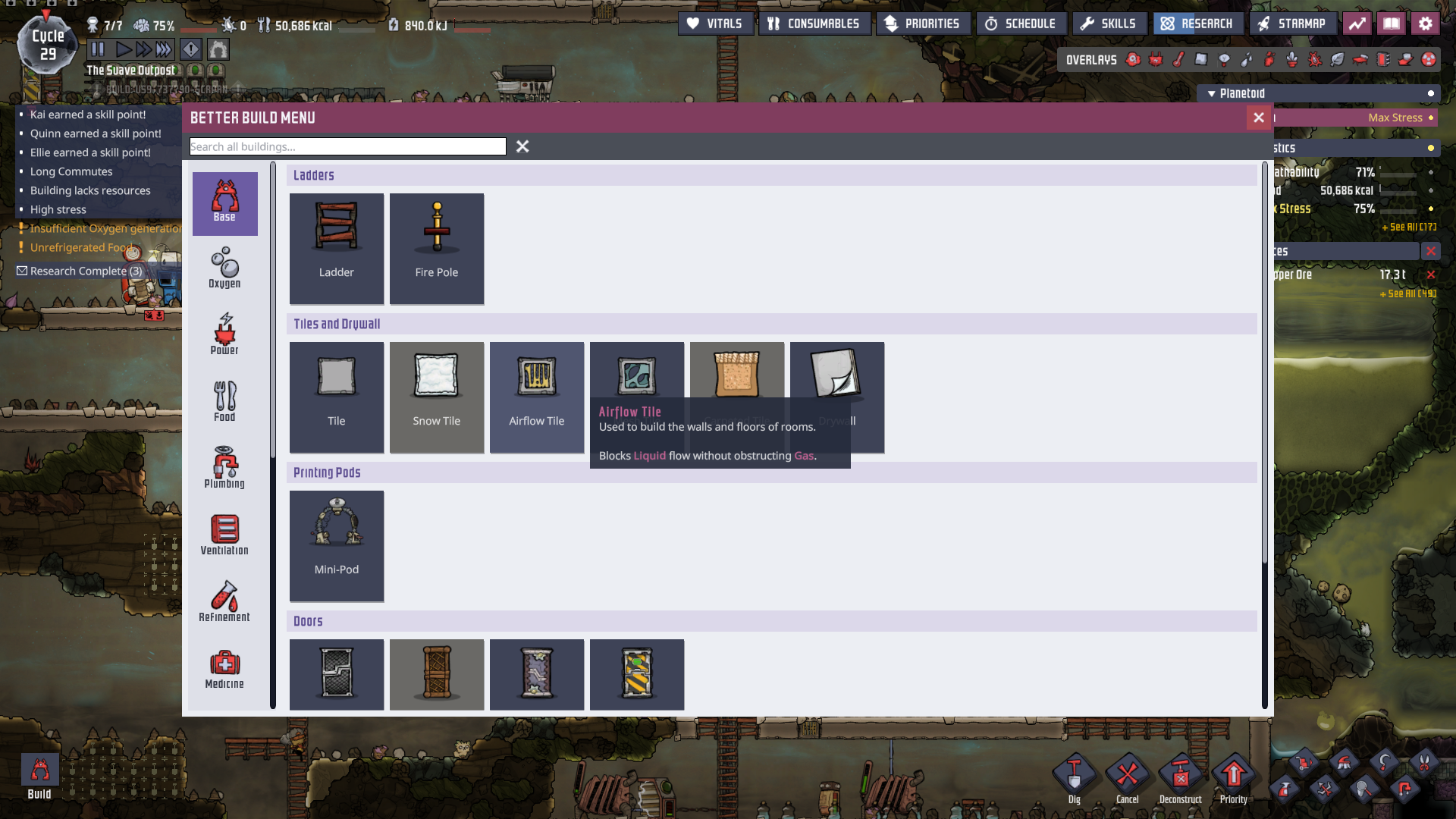The height and width of the screenshot is (819, 1456).
Task: Open the Vitals panel
Action: (715, 24)
